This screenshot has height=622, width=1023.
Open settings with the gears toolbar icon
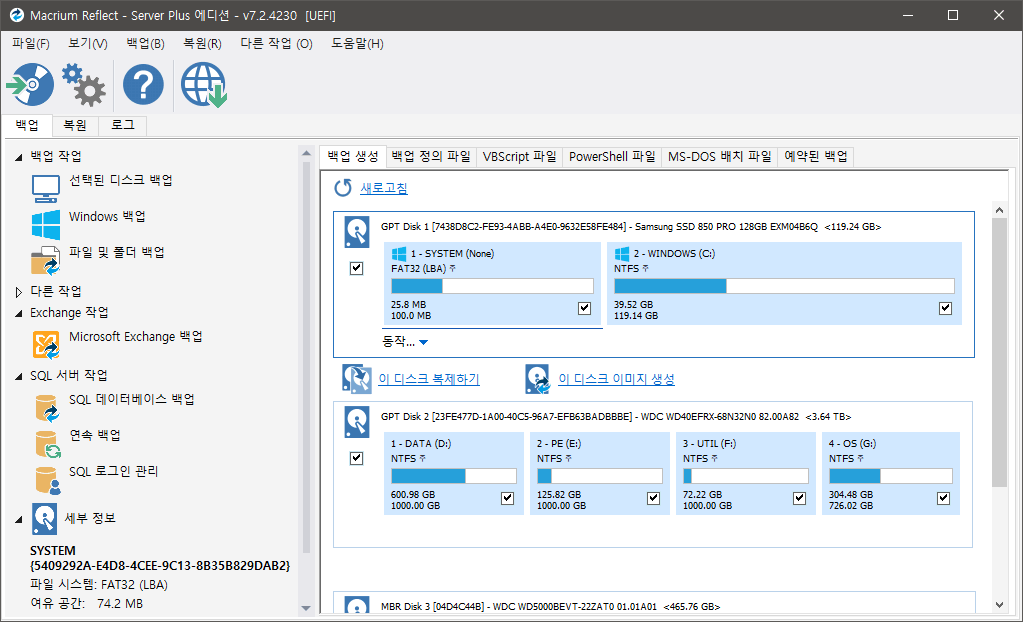[x=84, y=84]
